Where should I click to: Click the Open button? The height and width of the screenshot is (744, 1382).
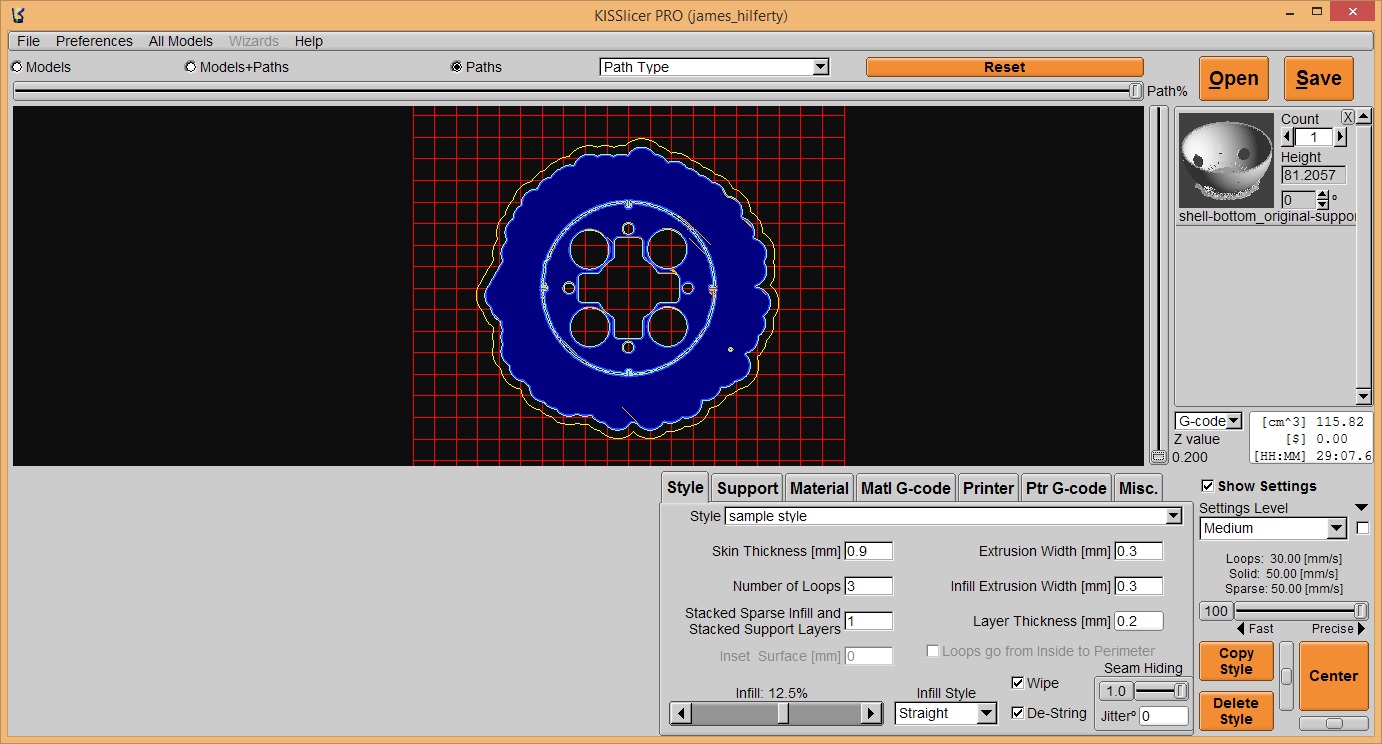(1234, 78)
